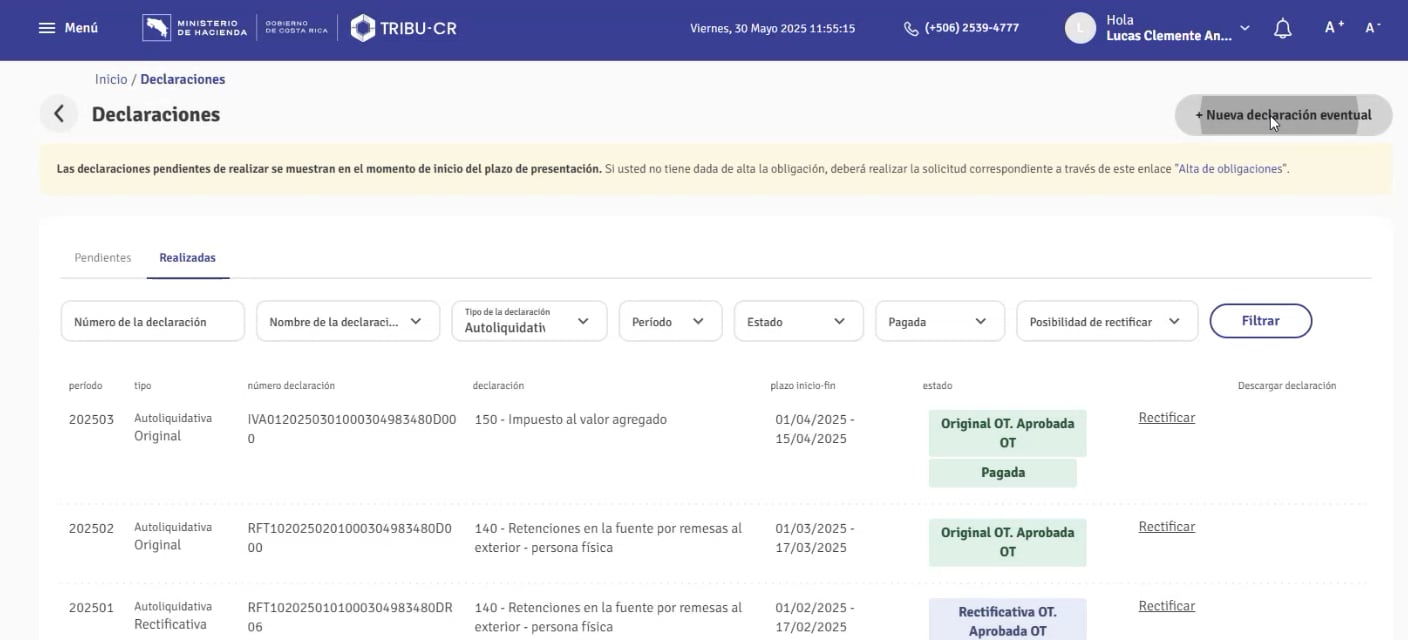The height and width of the screenshot is (640, 1408).
Task: Click the Lucas Clemente profile avatar
Action: tap(1080, 27)
